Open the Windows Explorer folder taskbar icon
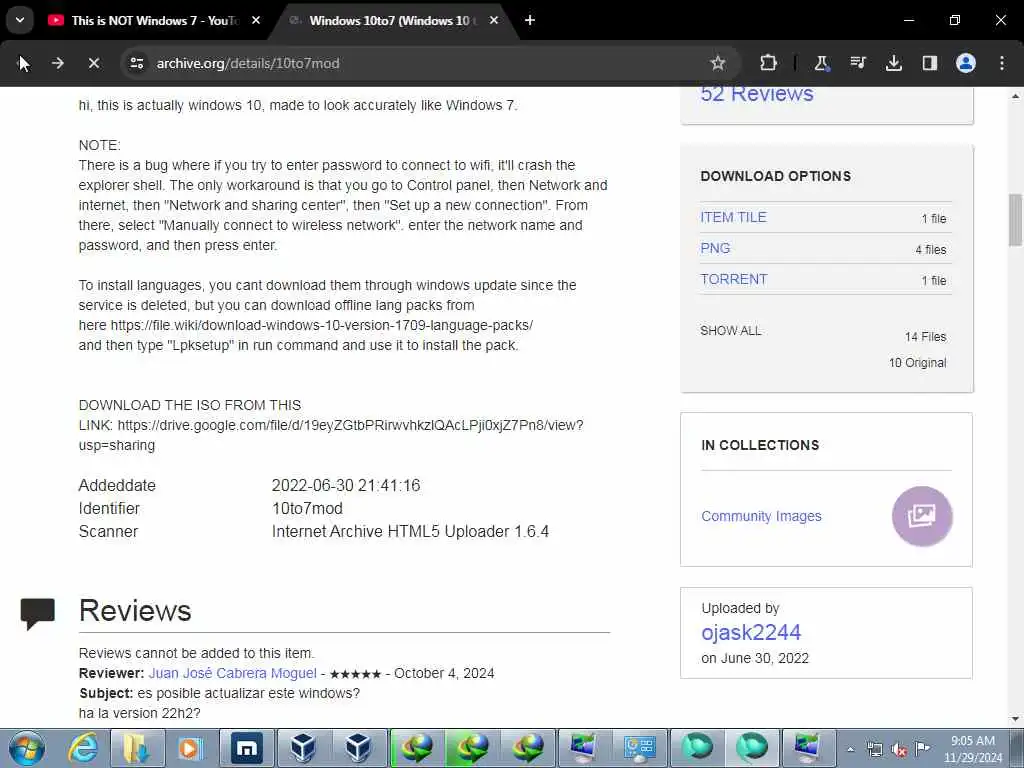Viewport: 1024px width, 768px height. click(x=137, y=748)
